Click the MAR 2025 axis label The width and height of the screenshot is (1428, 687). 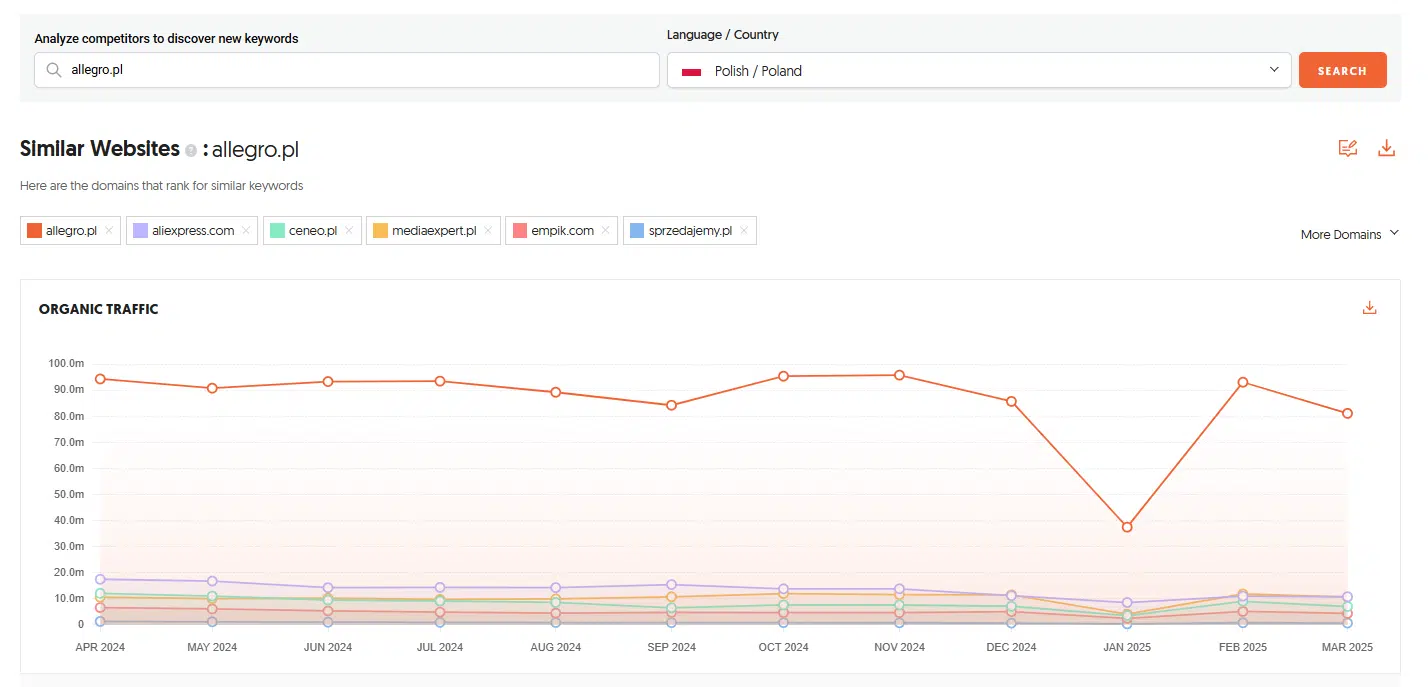(x=1348, y=647)
